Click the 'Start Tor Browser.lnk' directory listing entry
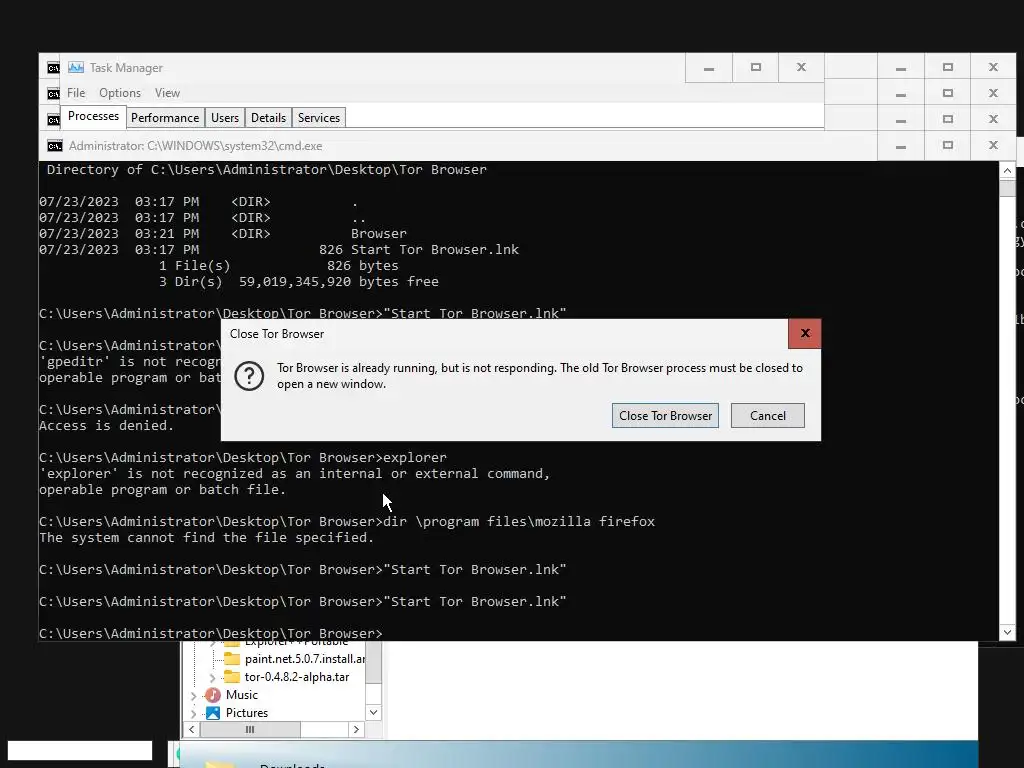 pos(434,249)
